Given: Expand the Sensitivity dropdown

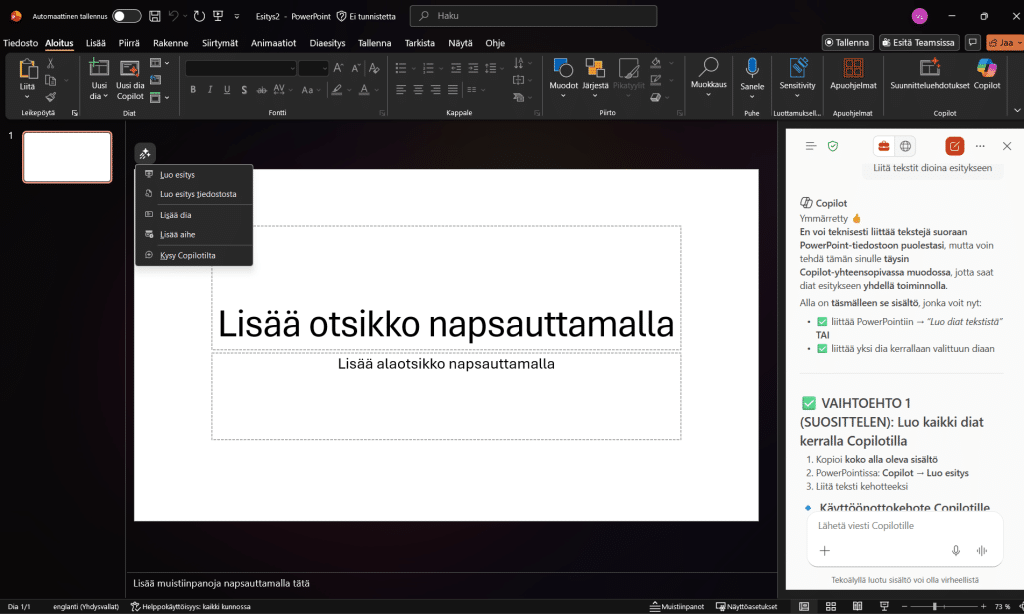Looking at the screenshot, I should point(797,97).
